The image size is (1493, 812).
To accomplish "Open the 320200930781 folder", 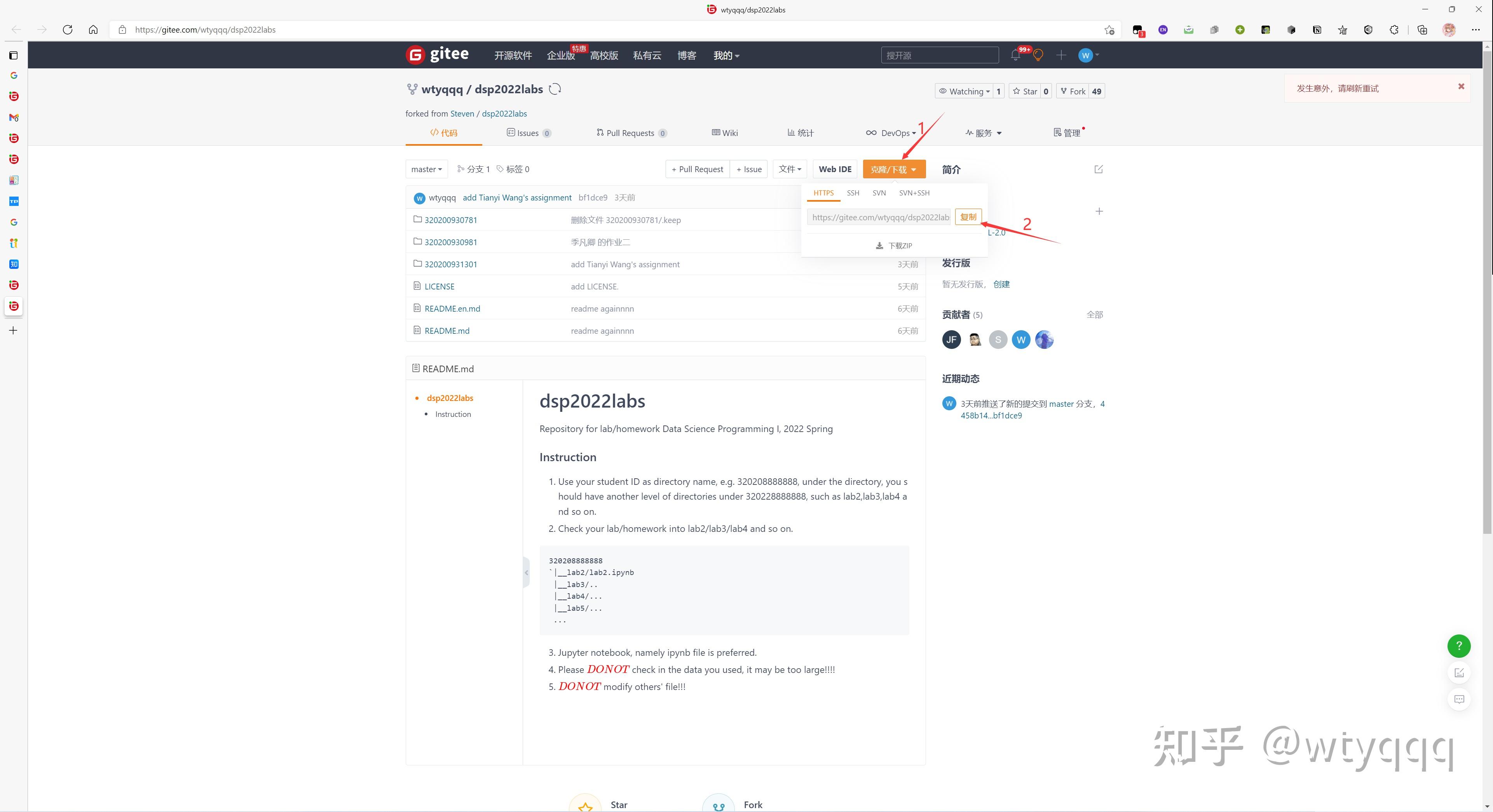I will click(450, 220).
